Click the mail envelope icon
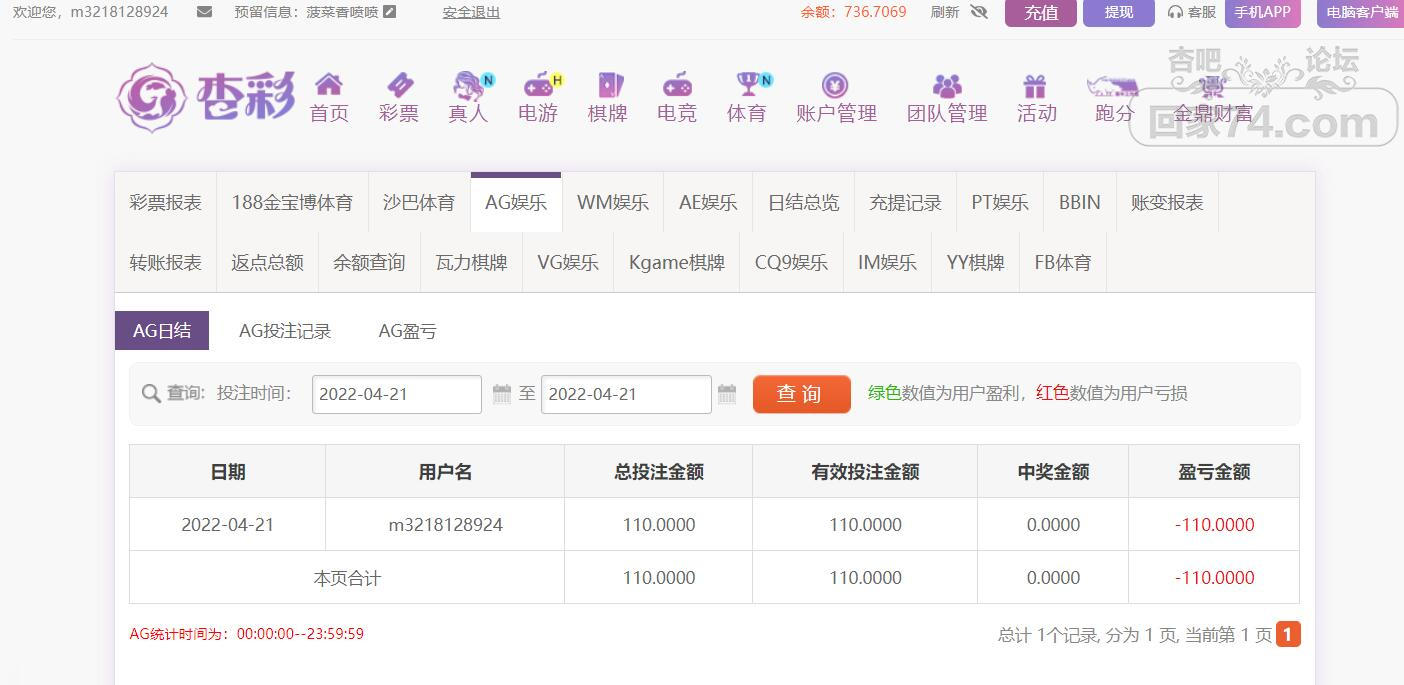This screenshot has width=1404, height=685. (x=204, y=12)
